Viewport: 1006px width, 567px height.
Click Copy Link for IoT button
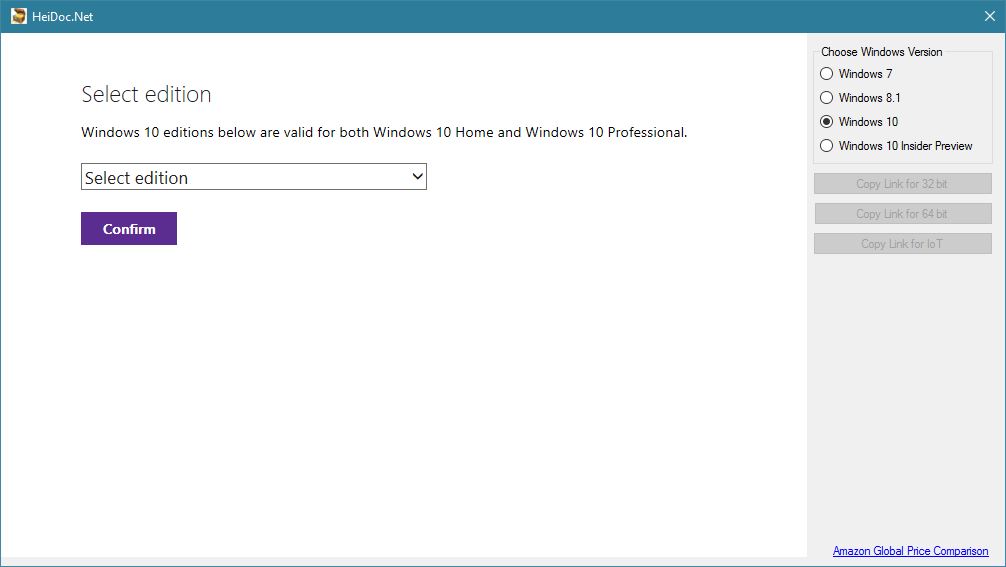click(x=903, y=244)
